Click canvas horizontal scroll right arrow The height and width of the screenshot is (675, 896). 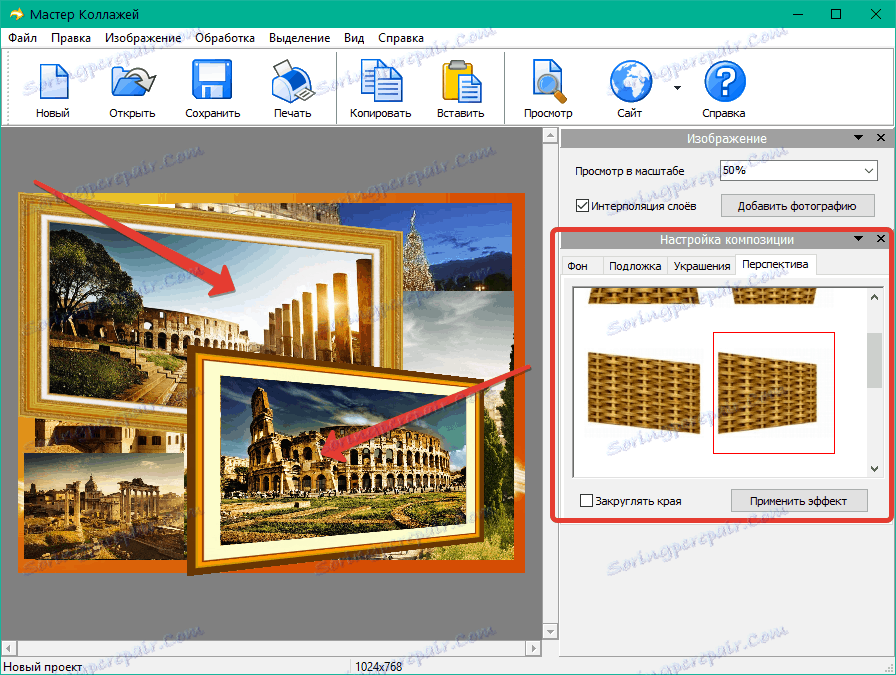[x=534, y=648]
